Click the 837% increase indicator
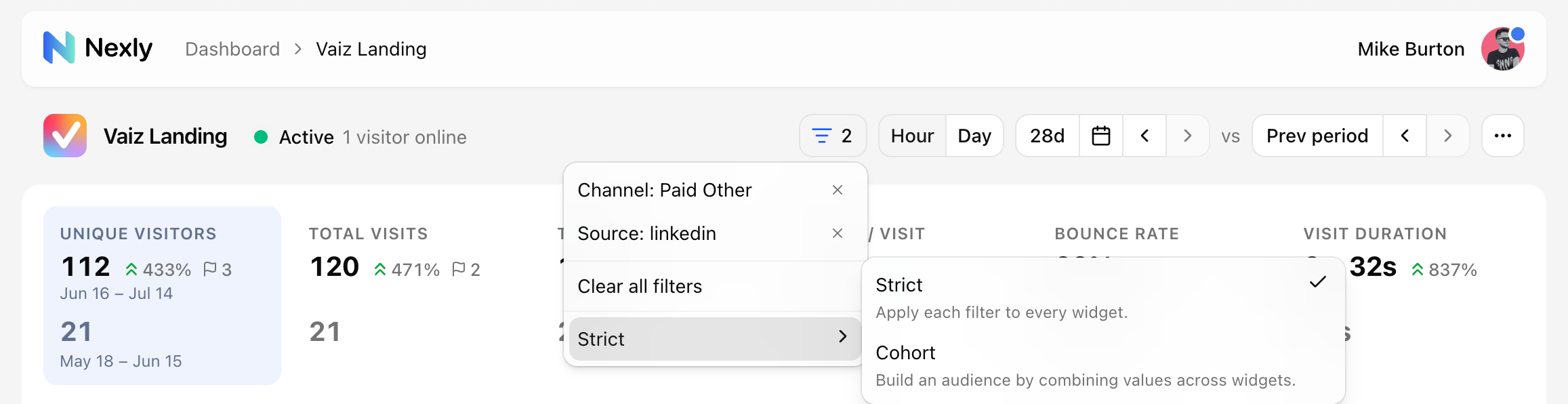Screen dimensions: 1568x404 click(1444, 270)
